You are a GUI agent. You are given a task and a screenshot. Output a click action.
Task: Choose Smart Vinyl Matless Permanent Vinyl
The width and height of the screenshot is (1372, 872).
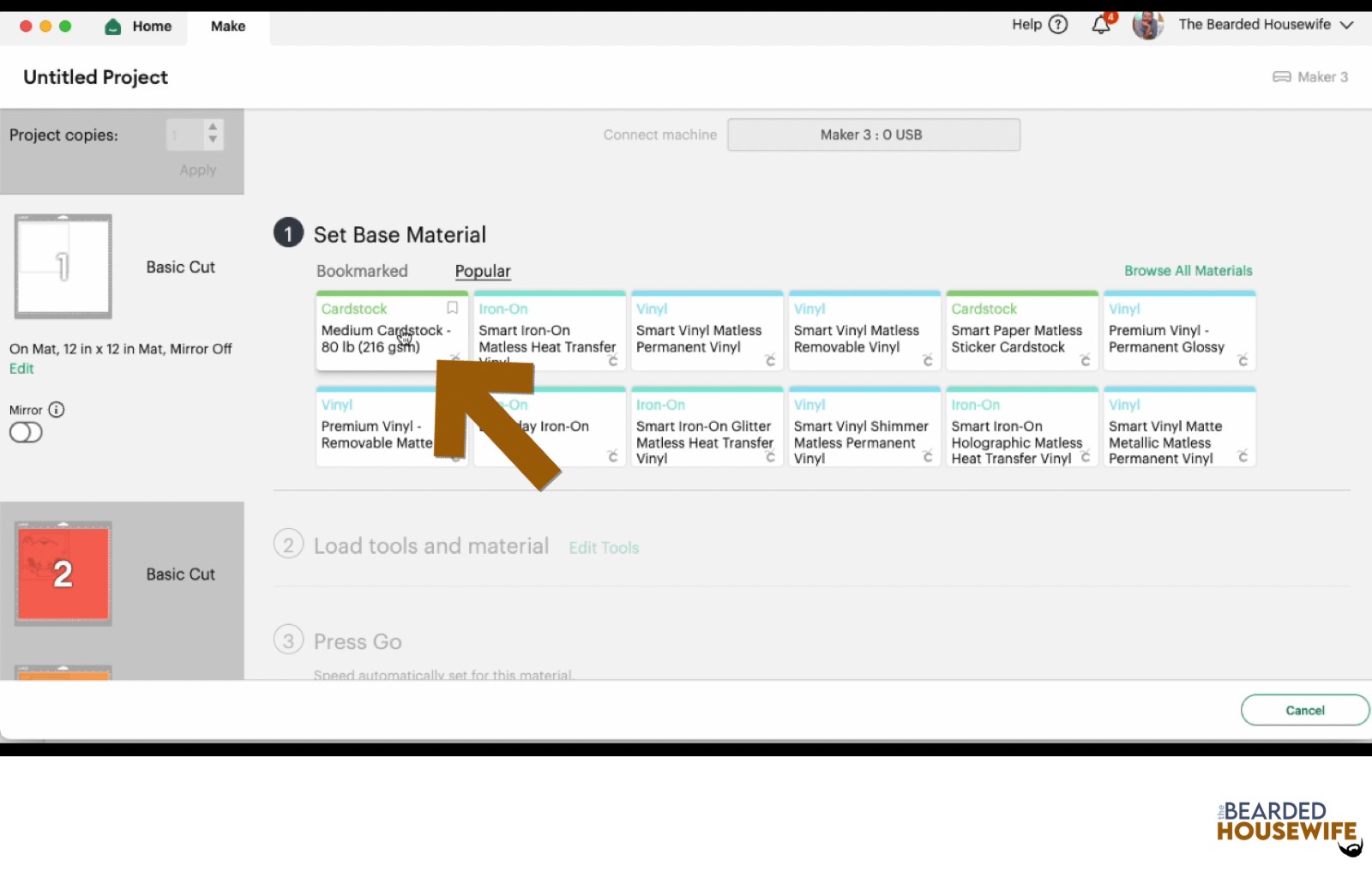pyautogui.click(x=707, y=331)
